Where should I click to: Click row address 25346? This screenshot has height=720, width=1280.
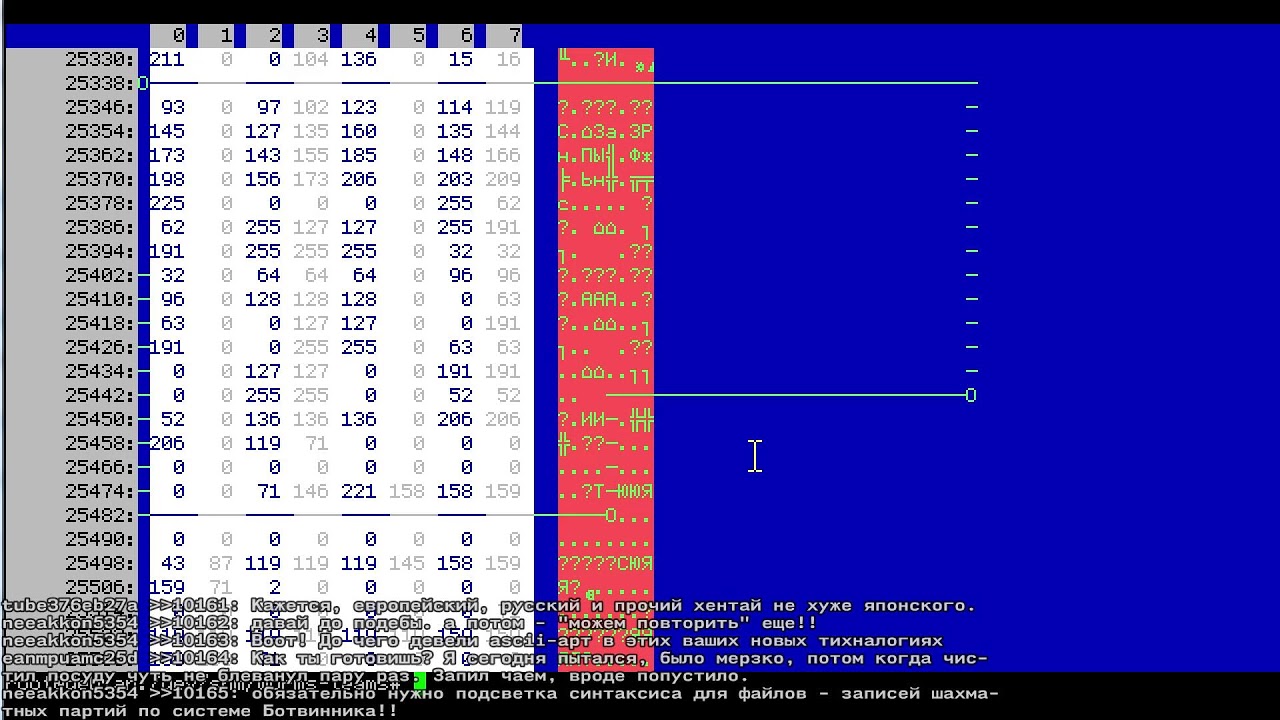point(100,108)
